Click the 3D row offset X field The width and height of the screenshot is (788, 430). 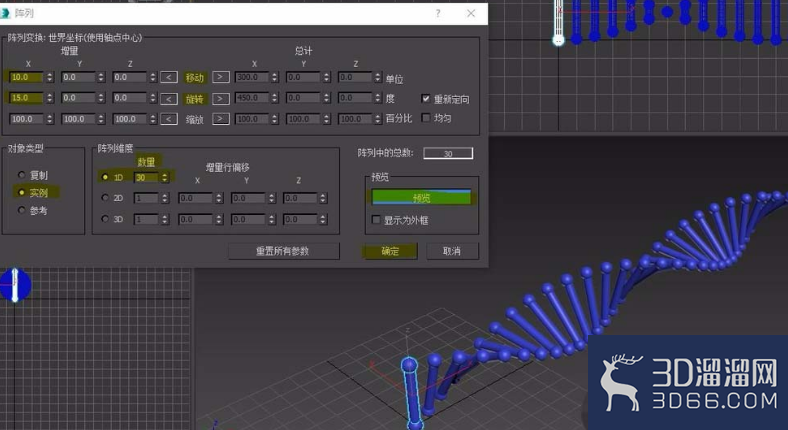196,220
